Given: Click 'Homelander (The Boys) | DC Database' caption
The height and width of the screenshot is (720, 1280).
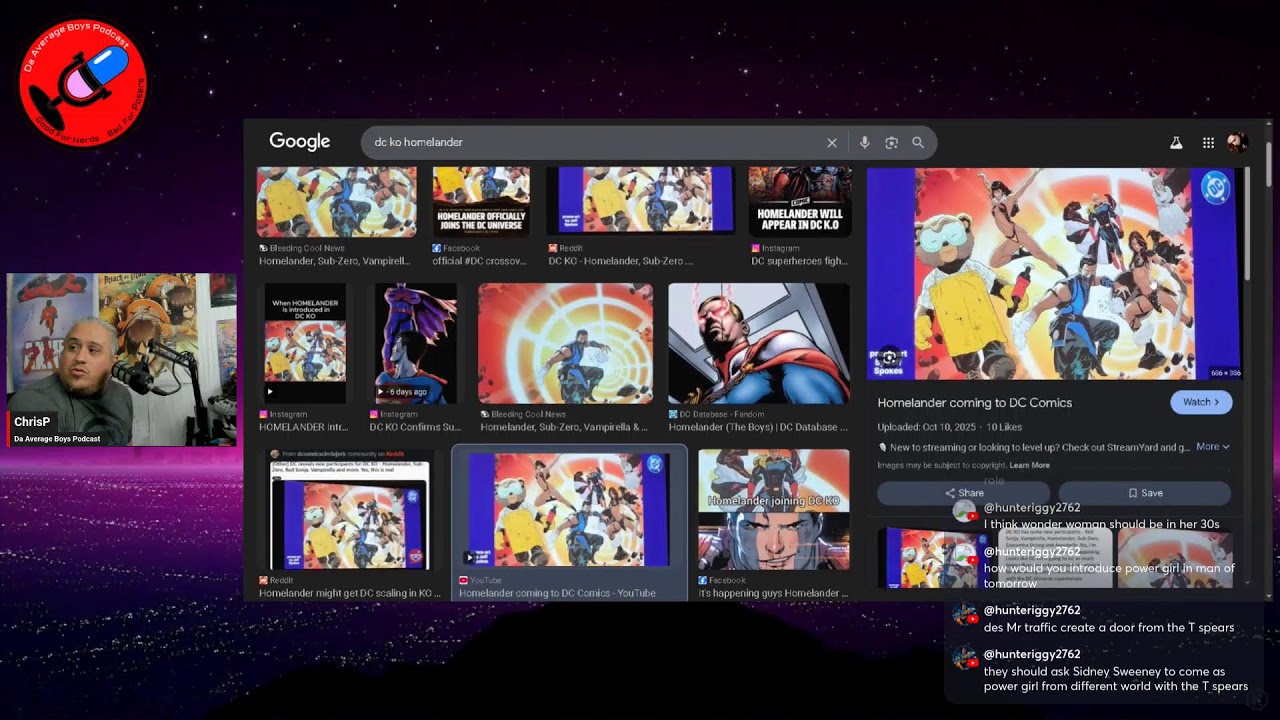Looking at the screenshot, I should [x=758, y=427].
